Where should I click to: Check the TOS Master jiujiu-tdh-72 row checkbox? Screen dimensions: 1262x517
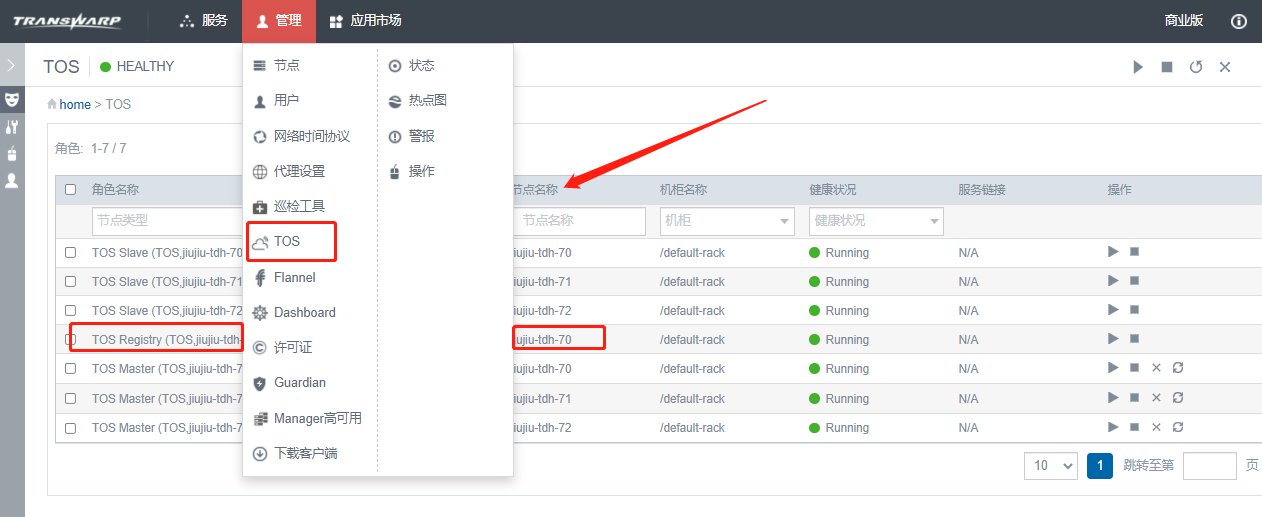71,428
